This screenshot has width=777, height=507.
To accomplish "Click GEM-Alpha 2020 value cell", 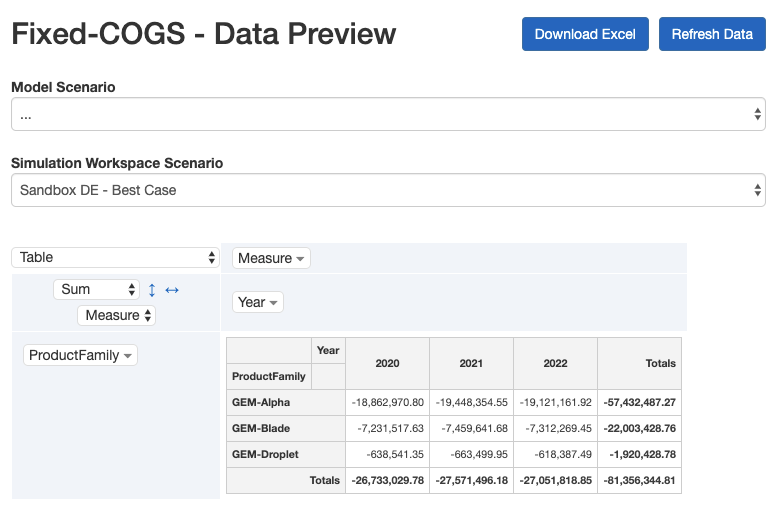I will coord(388,402).
